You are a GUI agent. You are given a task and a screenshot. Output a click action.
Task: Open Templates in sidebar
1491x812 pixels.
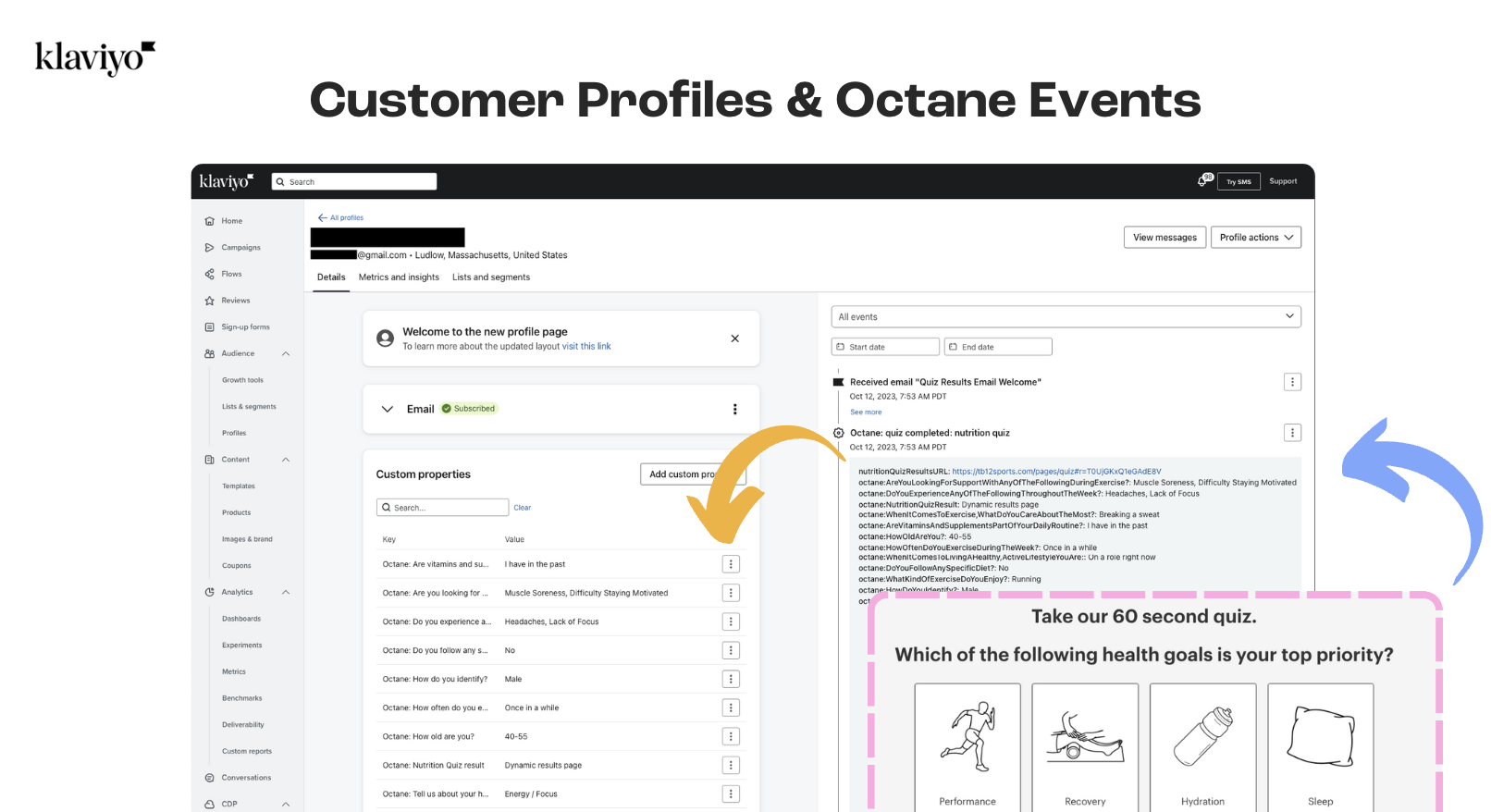click(x=239, y=486)
